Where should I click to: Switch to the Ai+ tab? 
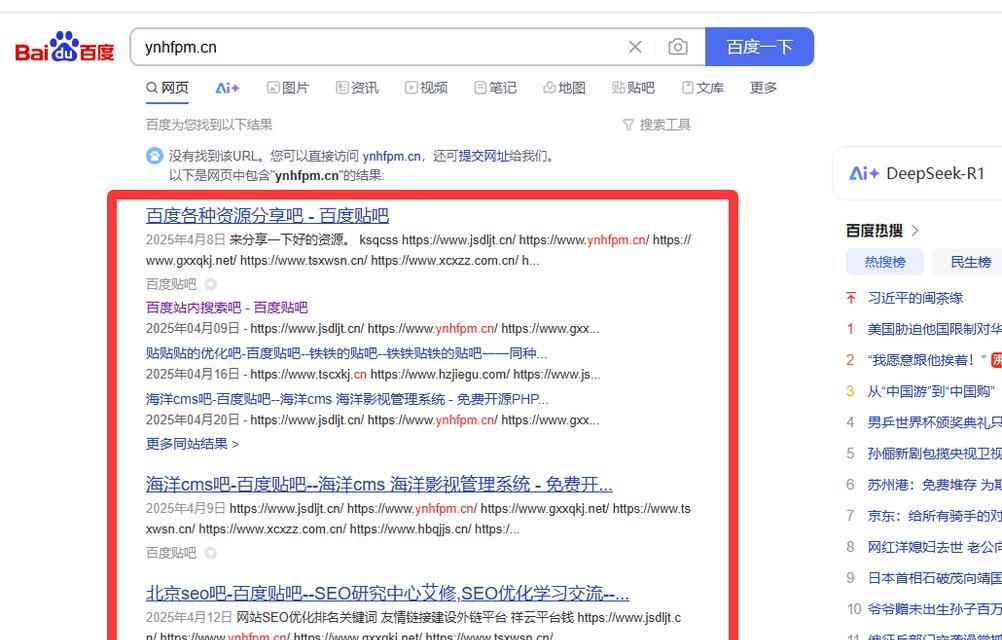point(227,88)
